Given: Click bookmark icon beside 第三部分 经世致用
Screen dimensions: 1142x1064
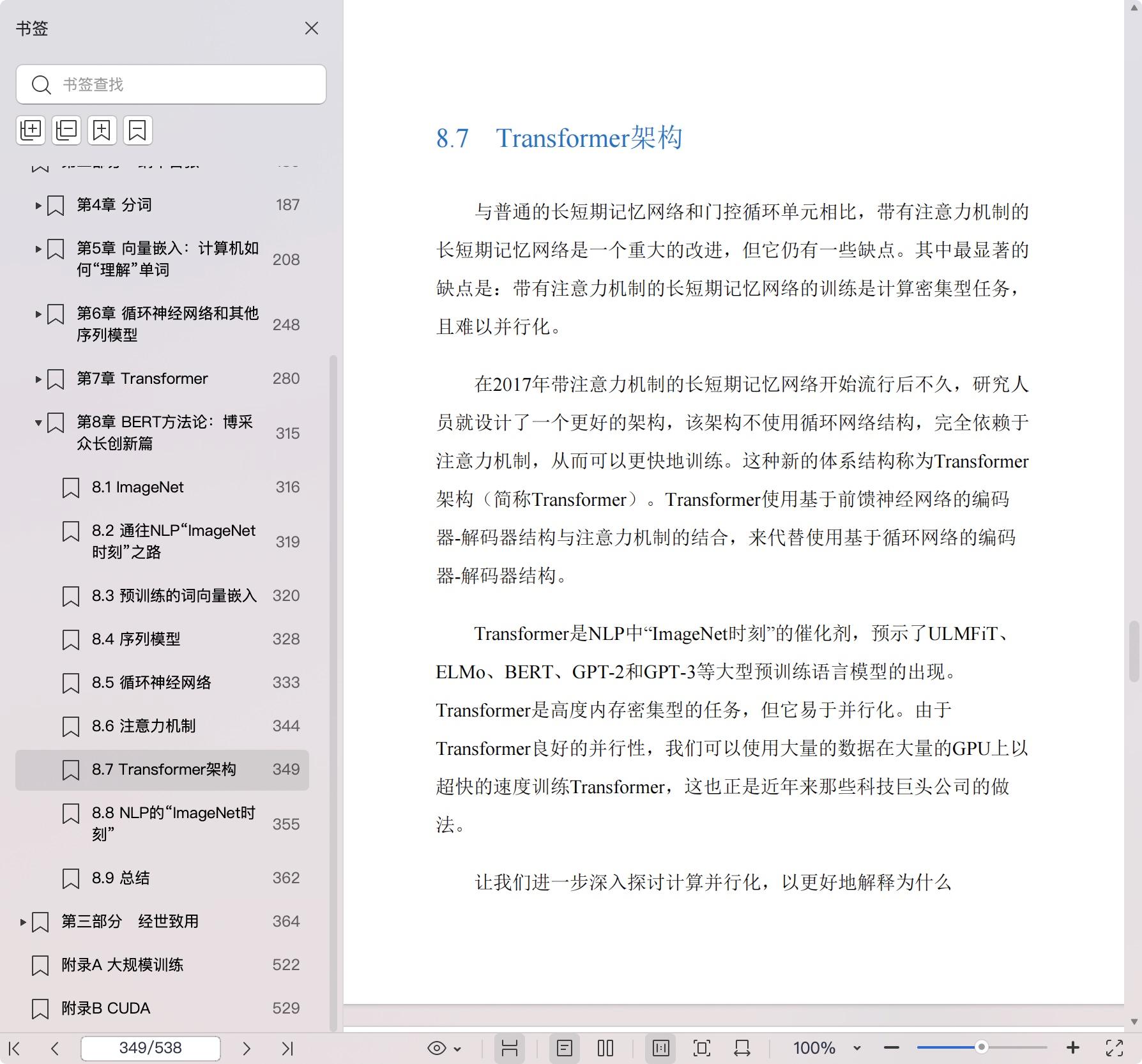Looking at the screenshot, I should pyautogui.click(x=40, y=922).
